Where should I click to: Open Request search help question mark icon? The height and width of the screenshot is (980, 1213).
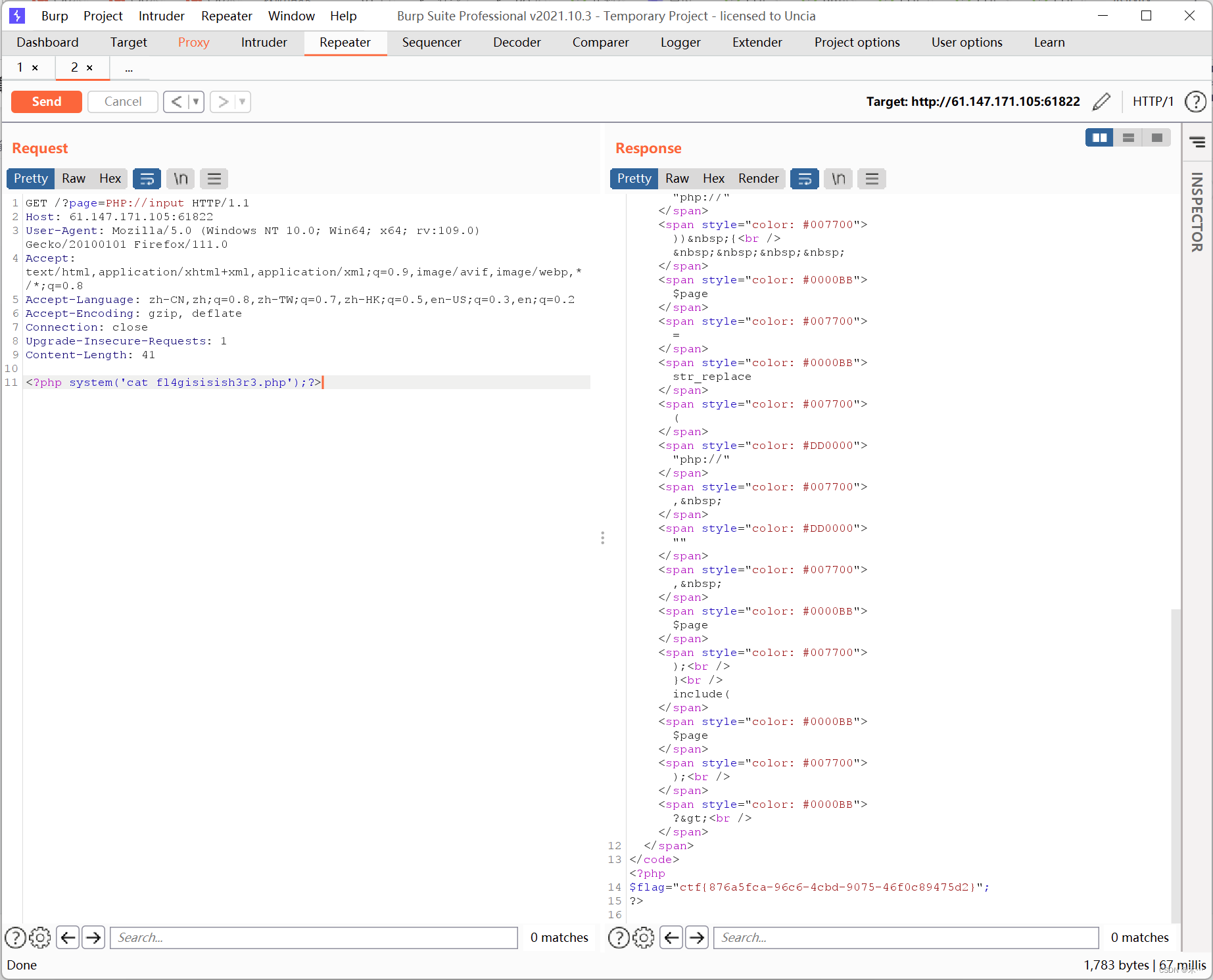point(15,938)
